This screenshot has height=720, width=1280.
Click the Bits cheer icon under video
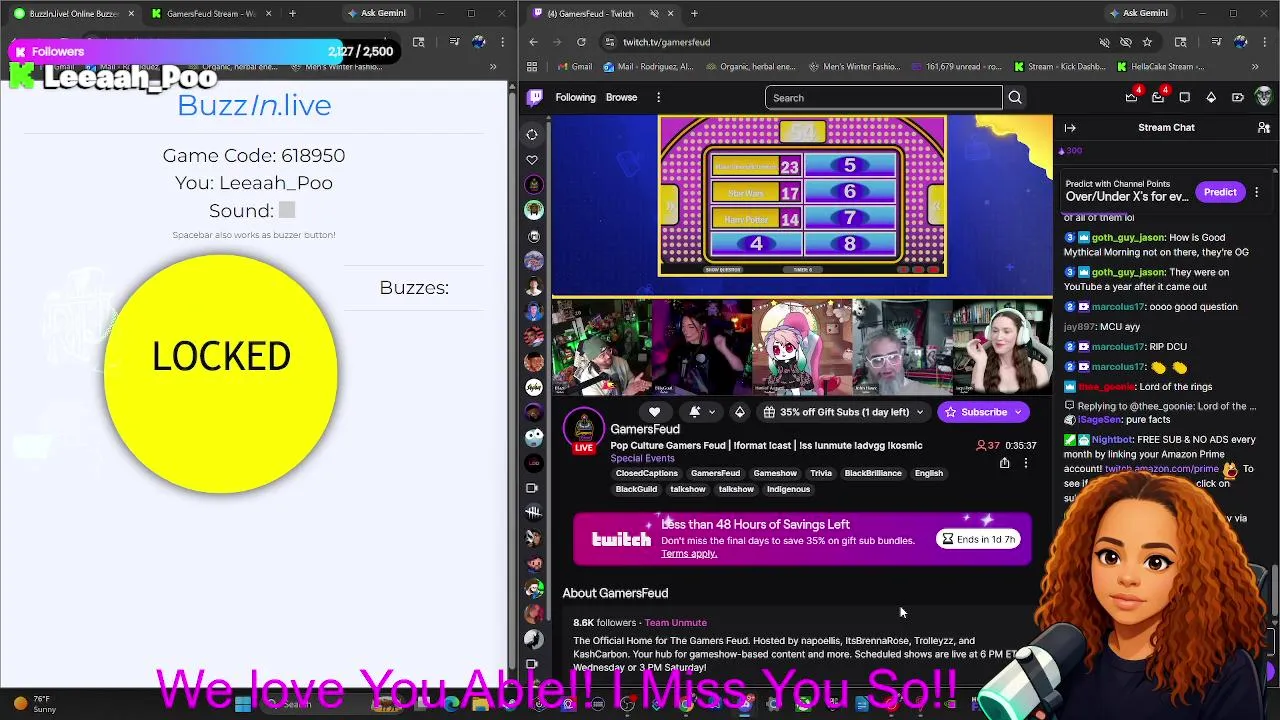tap(740, 412)
